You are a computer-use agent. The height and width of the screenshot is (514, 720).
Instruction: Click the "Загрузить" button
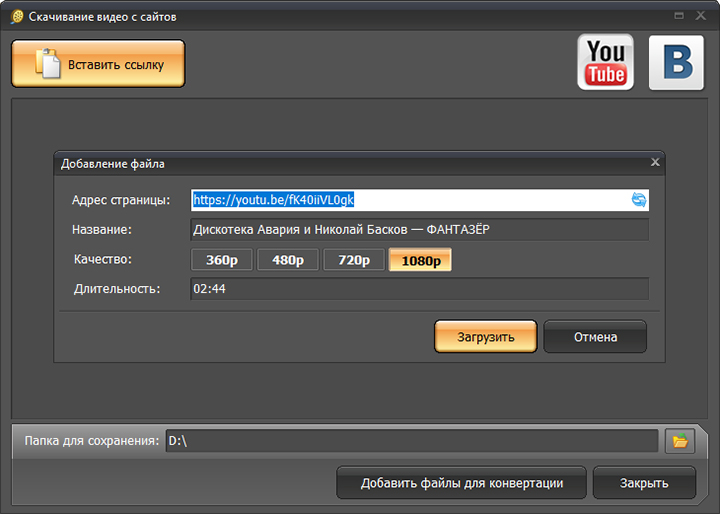point(485,337)
